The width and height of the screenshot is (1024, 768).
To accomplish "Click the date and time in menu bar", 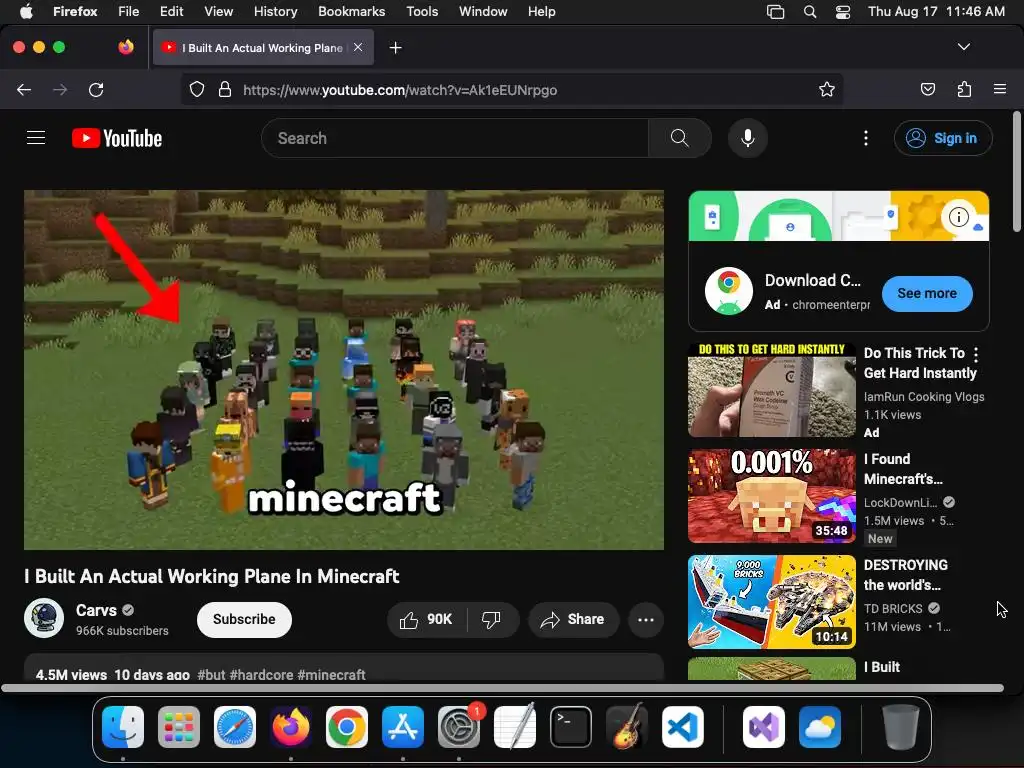I will pyautogui.click(x=936, y=12).
